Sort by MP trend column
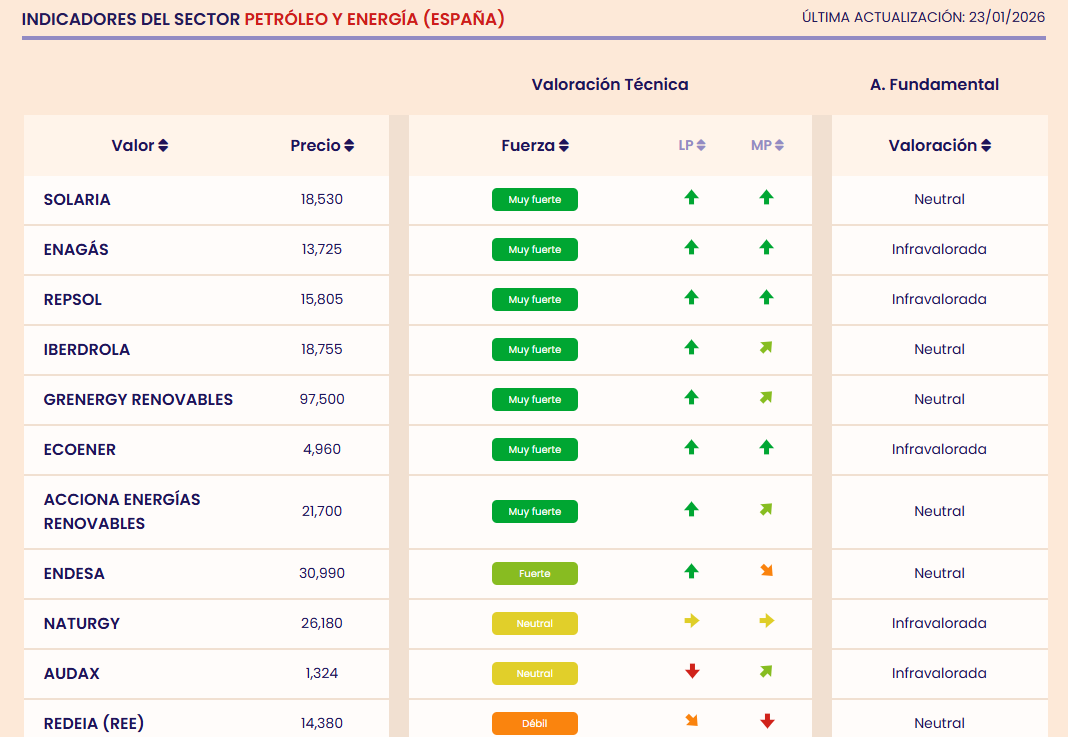The width and height of the screenshot is (1068, 737). point(767,145)
